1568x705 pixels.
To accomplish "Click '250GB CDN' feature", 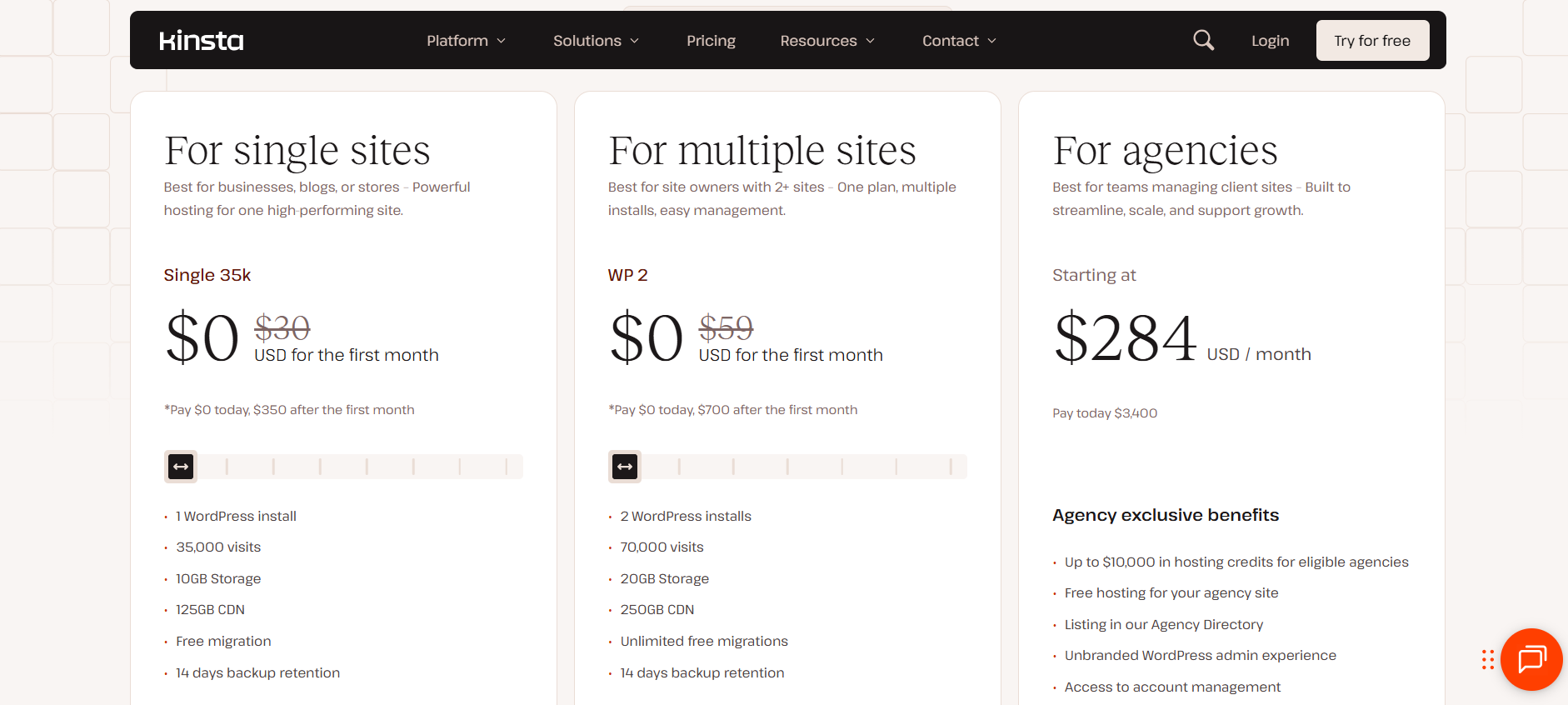I will 657,610.
